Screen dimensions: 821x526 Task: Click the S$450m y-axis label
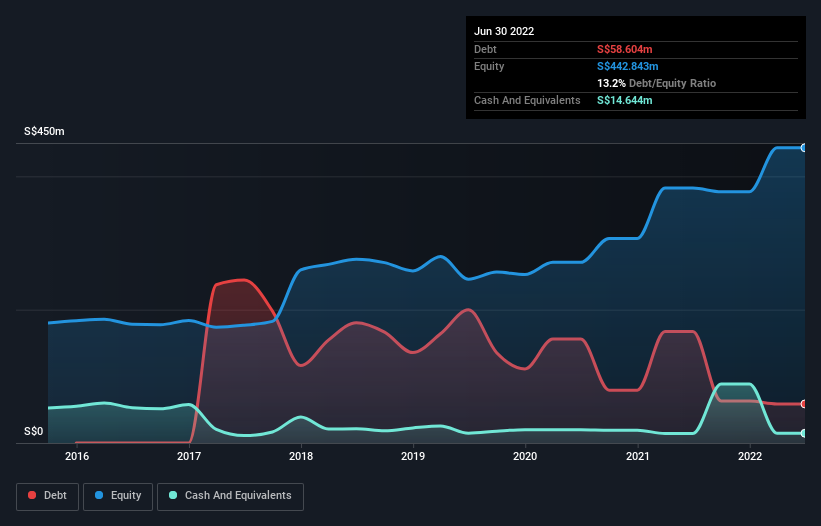44,131
